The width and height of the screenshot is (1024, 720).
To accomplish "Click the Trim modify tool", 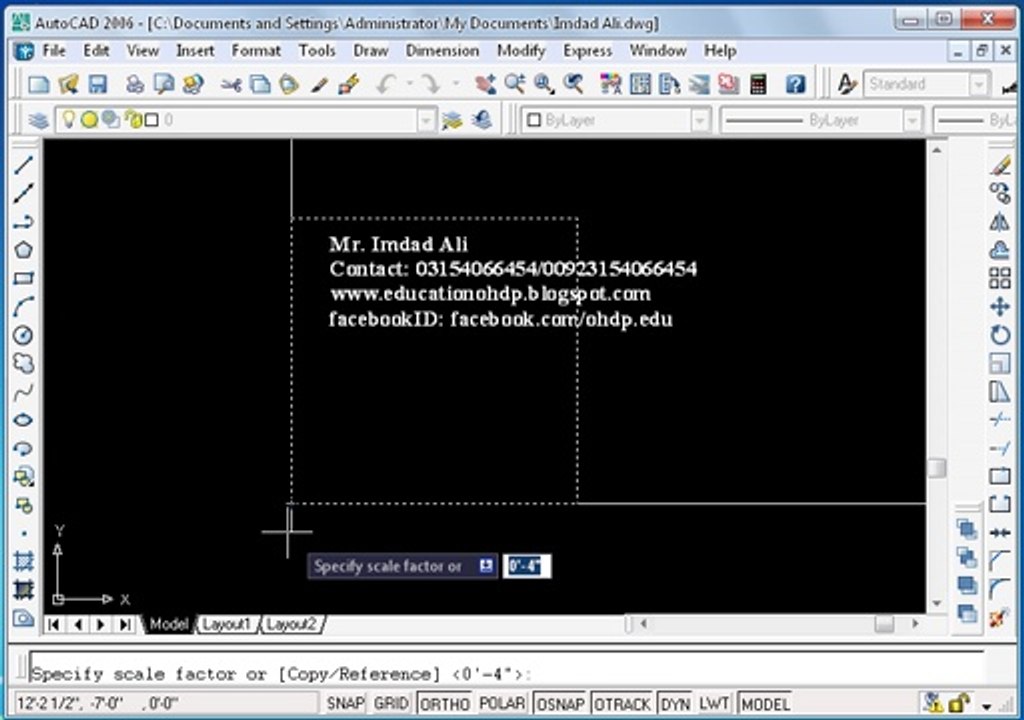I will tap(1000, 419).
